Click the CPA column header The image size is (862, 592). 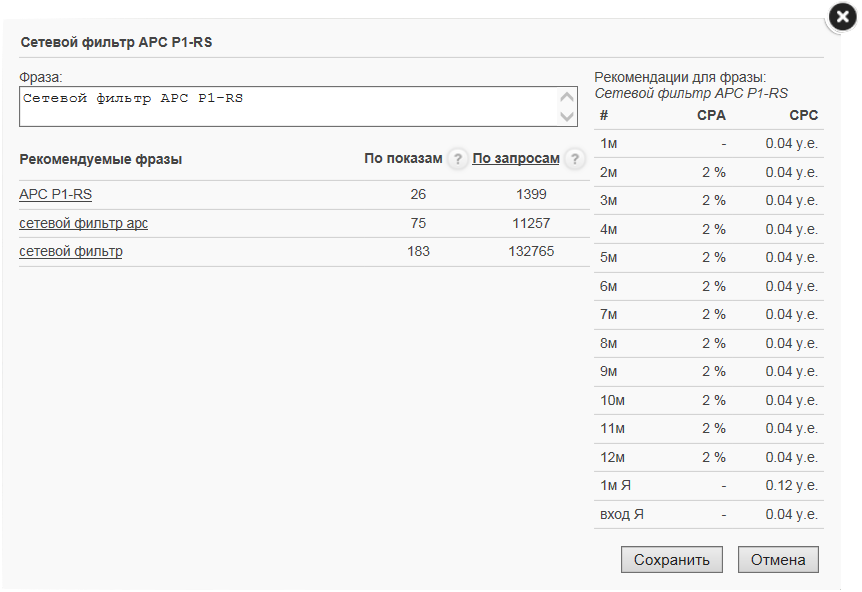(711, 115)
